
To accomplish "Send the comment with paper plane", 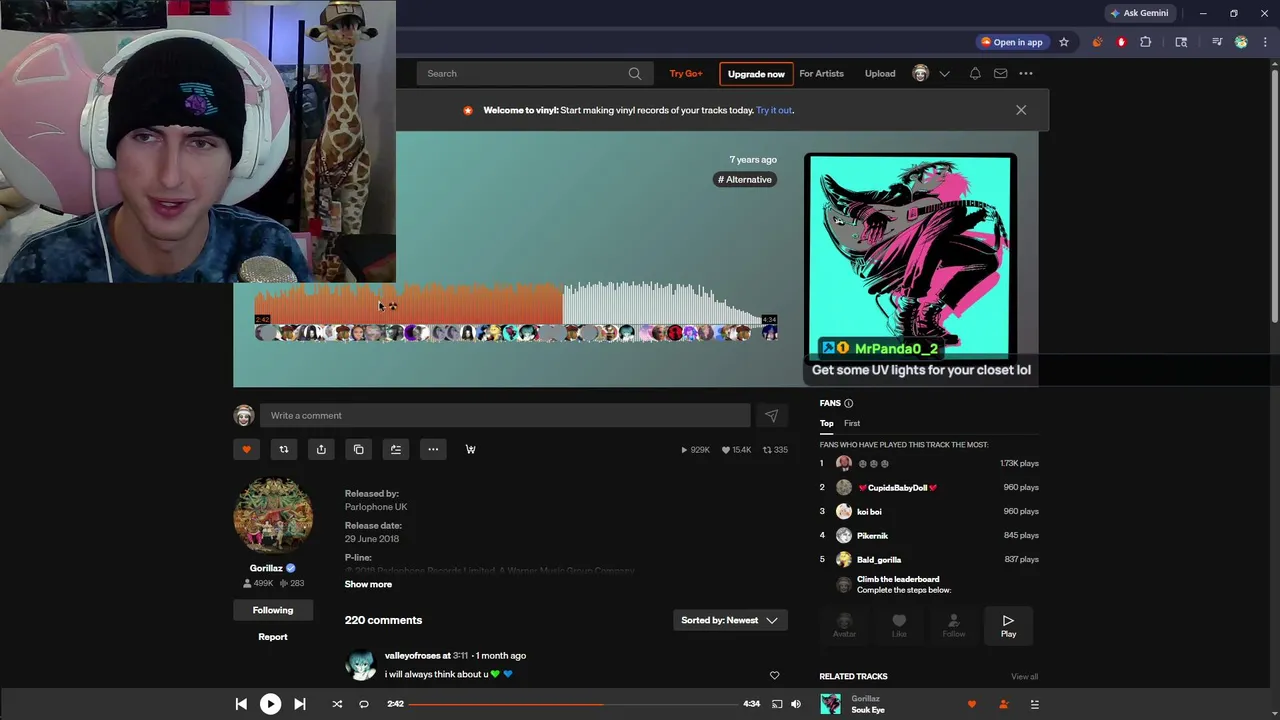I will 771,416.
